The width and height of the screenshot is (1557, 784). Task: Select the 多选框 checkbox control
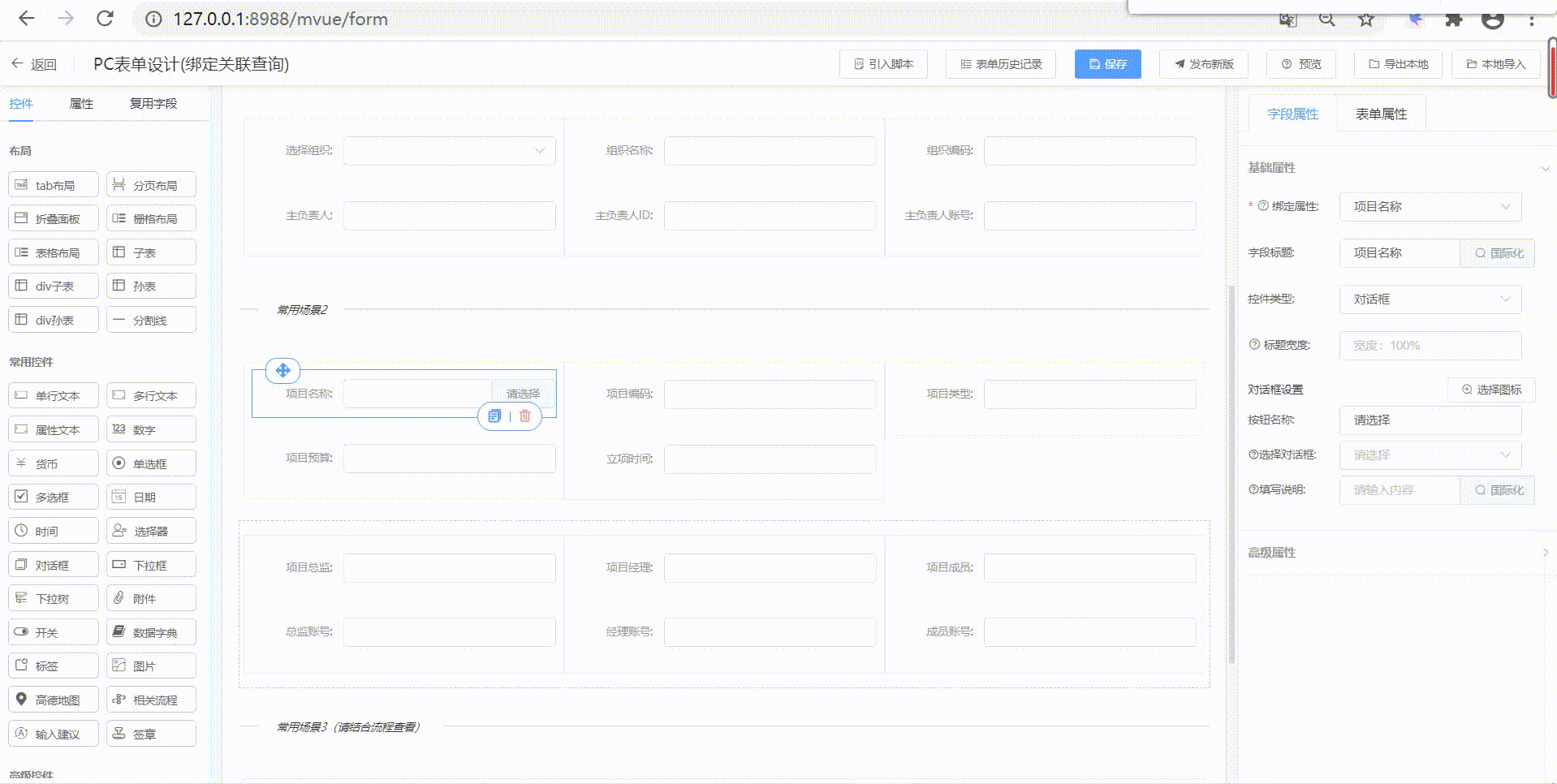click(x=54, y=497)
